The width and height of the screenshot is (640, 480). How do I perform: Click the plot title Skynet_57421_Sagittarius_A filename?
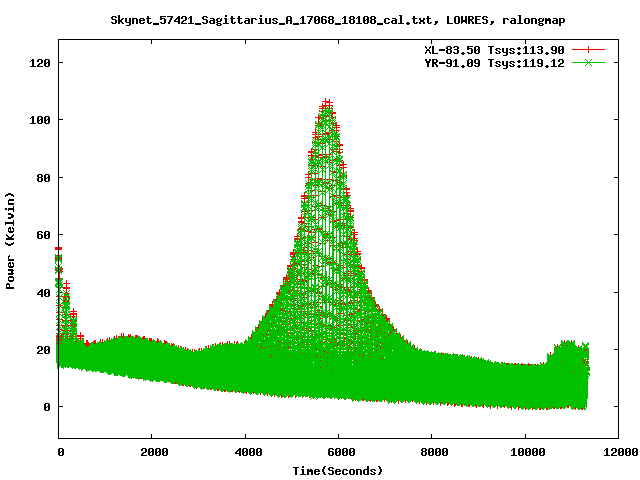[338, 20]
